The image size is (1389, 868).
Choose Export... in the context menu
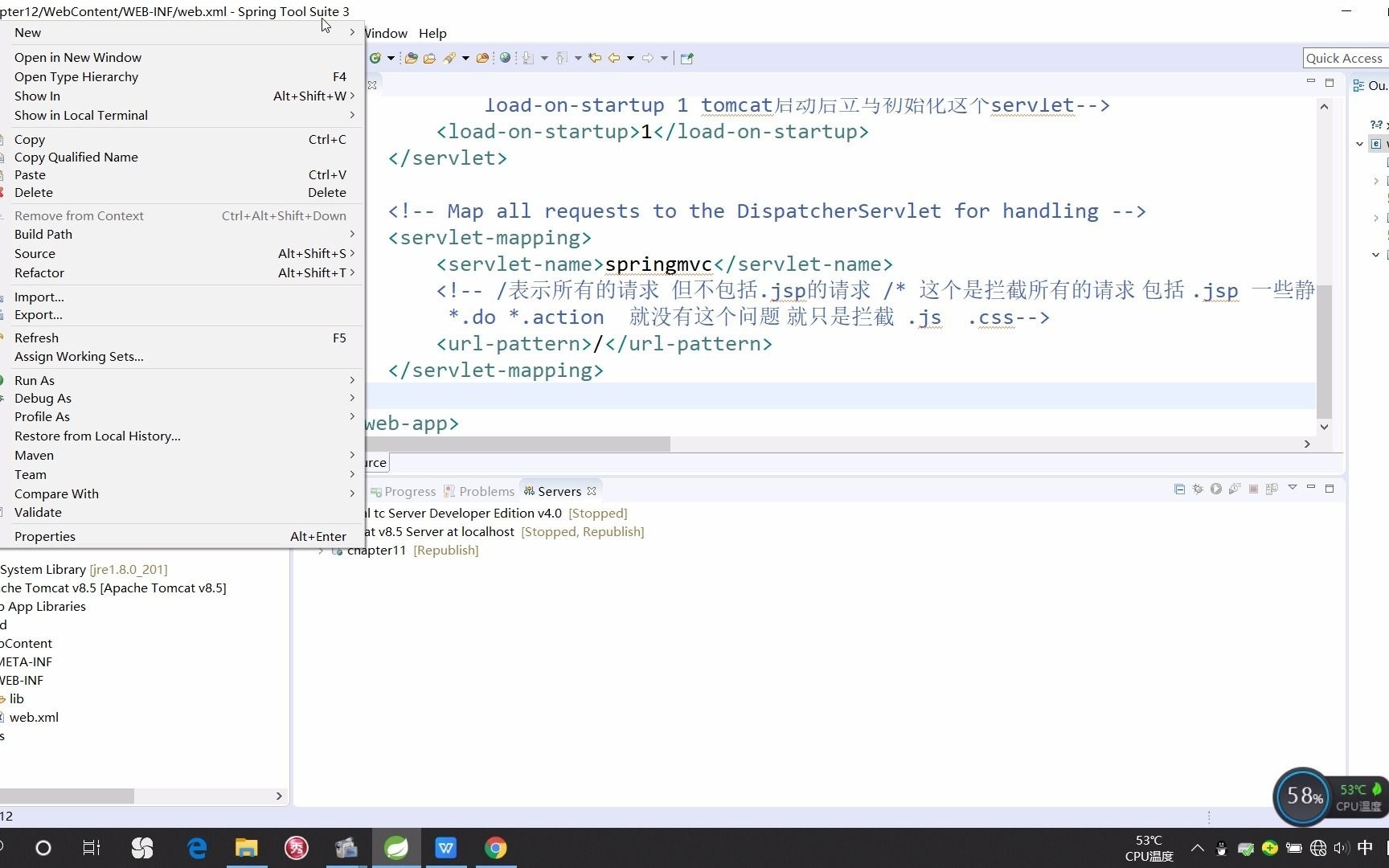[182, 315]
